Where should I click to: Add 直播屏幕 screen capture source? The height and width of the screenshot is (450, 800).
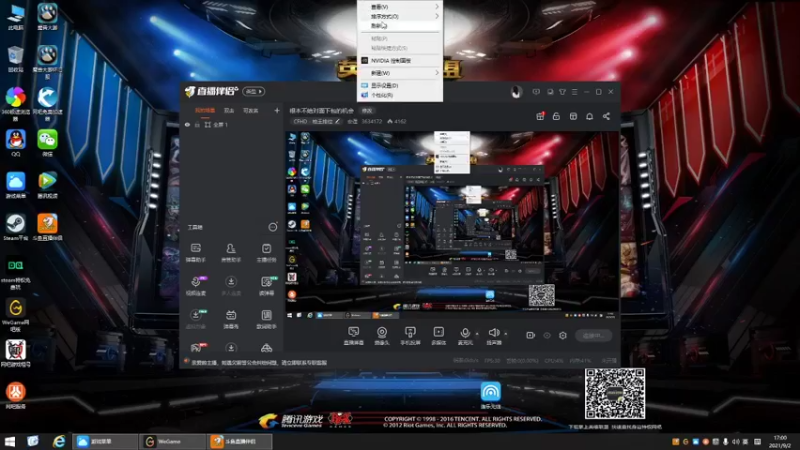tap(354, 336)
